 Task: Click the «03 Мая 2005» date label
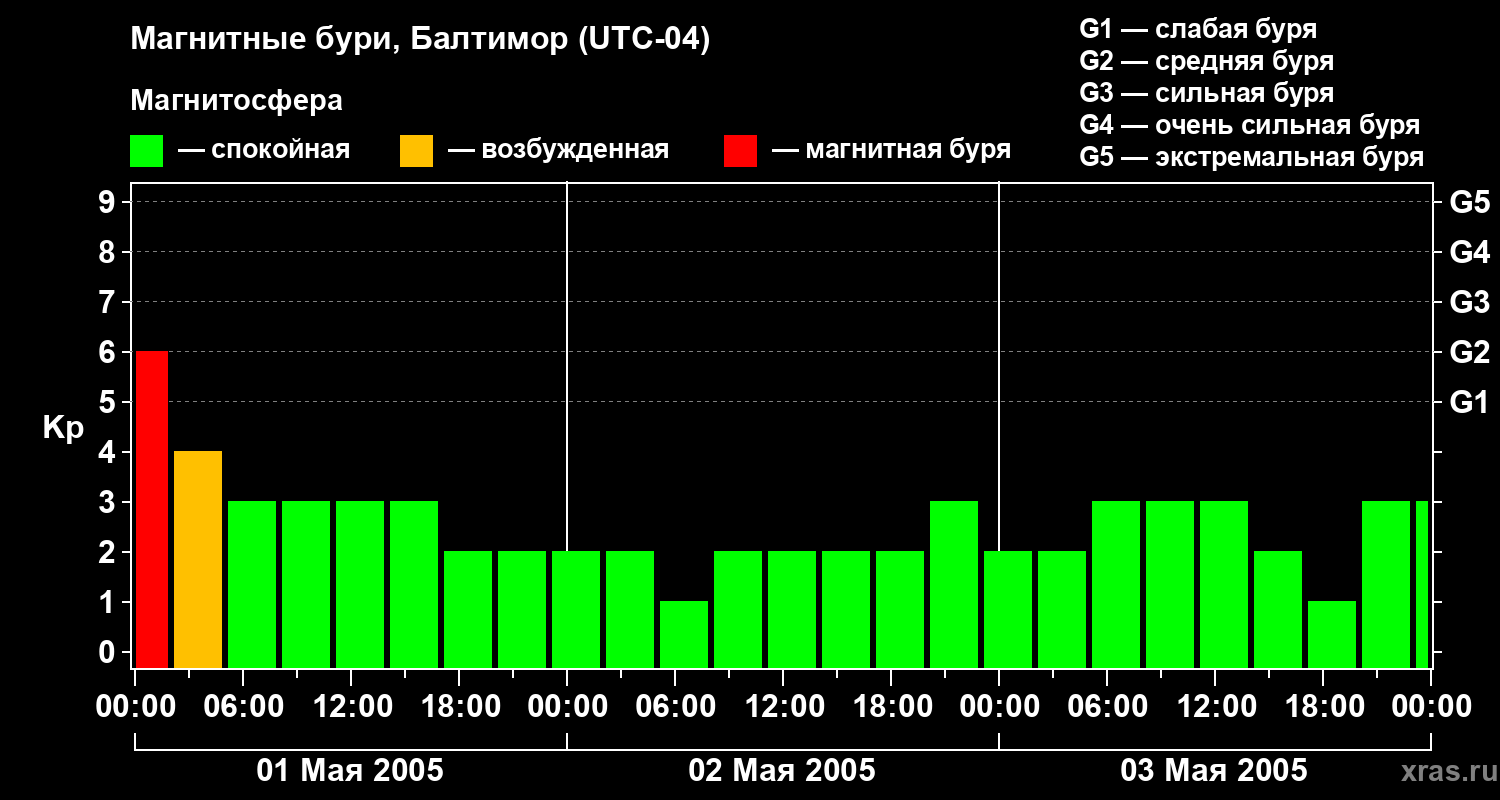click(x=1214, y=771)
